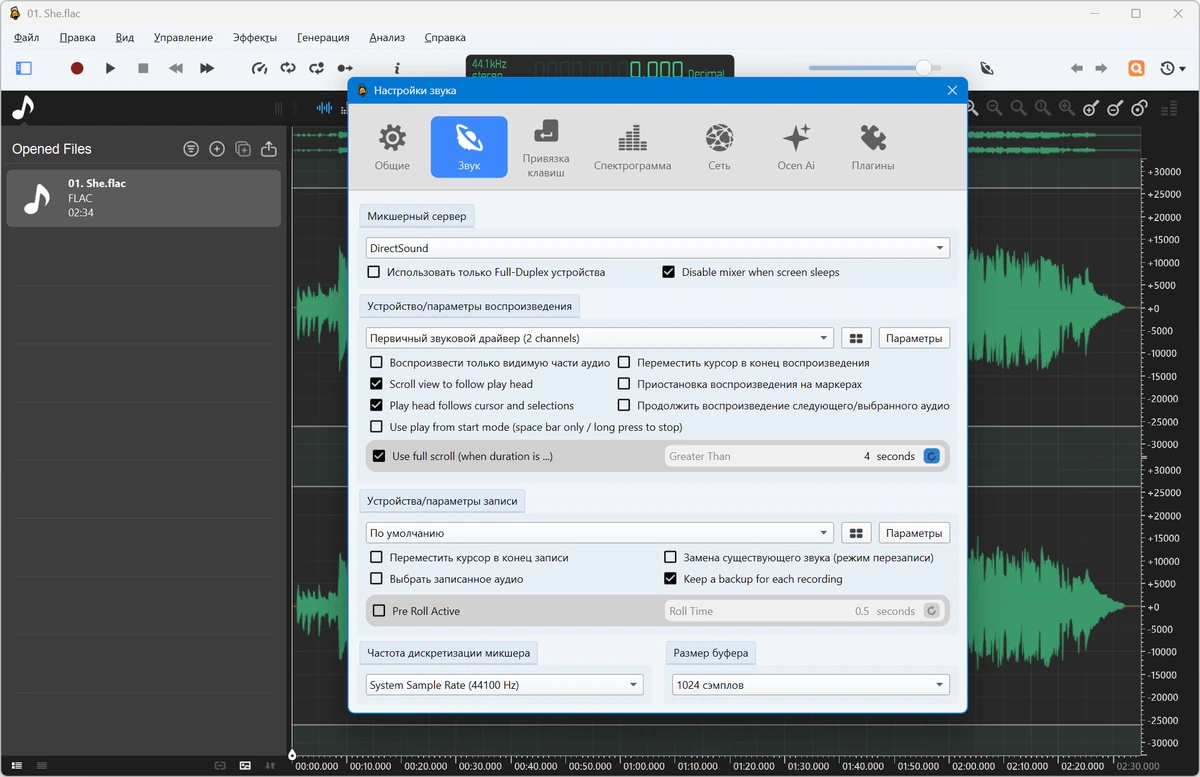This screenshot has height=777, width=1200.
Task: Enable Use play from start mode checkbox
Action: [x=377, y=427]
